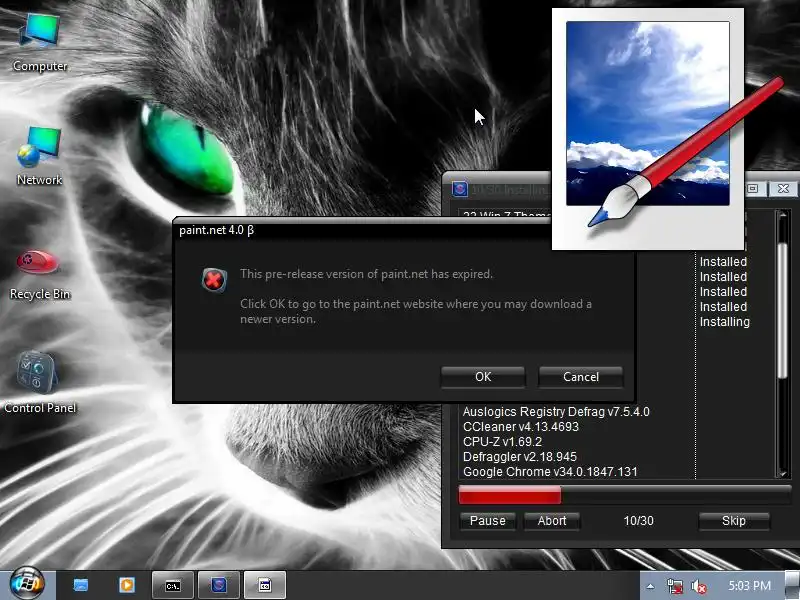The height and width of the screenshot is (600, 800).
Task: Show hidden tray icons arrow
Action: pyautogui.click(x=651, y=586)
